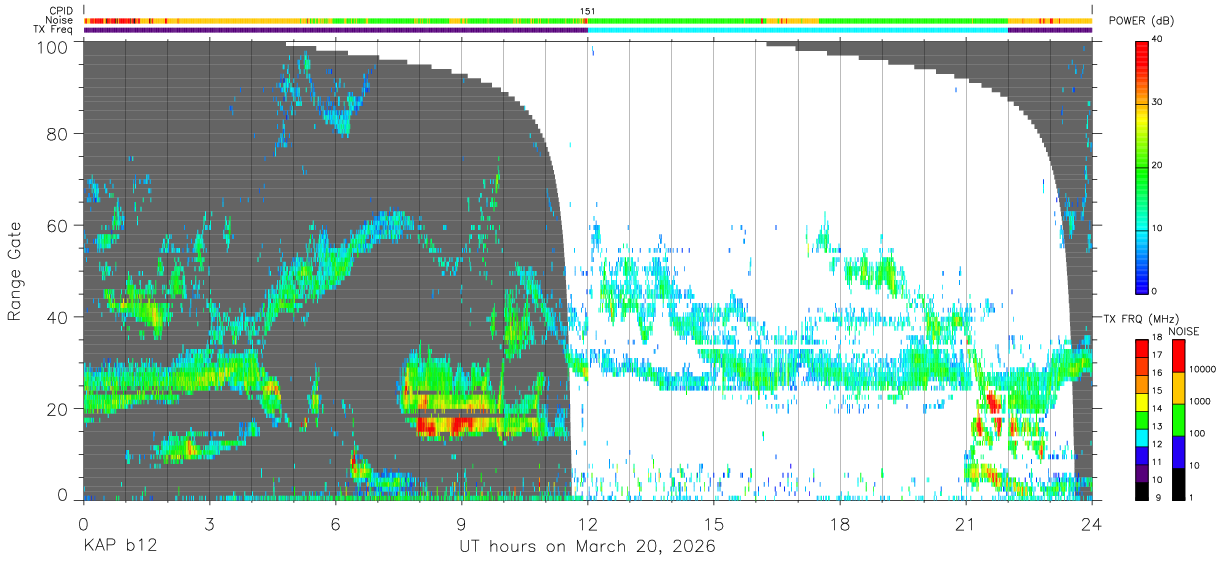This screenshot has height=567, width=1228.
Task: Click the 24 hour label on the time axis
Action: pyautogui.click(x=1091, y=525)
